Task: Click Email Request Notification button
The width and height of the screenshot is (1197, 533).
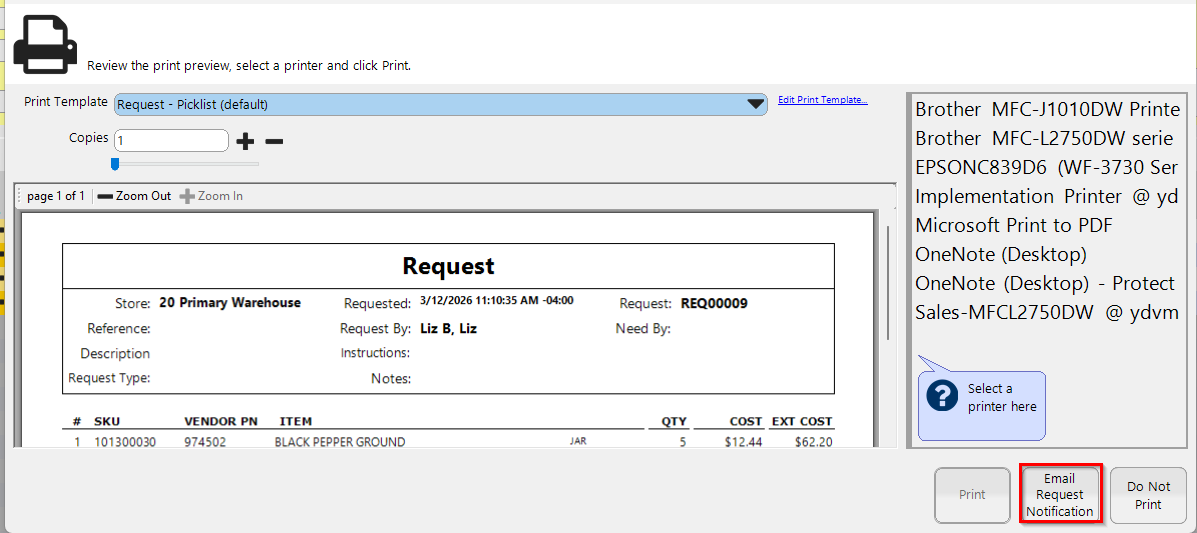Action: point(1060,495)
